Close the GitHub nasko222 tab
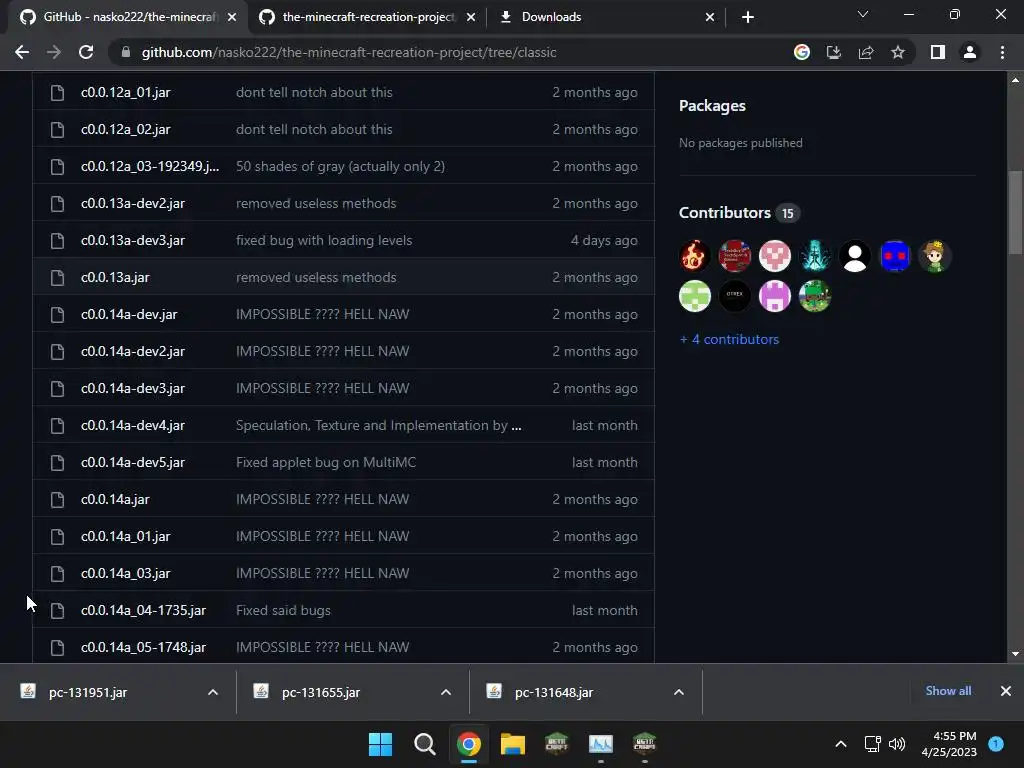Image resolution: width=1024 pixels, height=768 pixels. coord(232,17)
